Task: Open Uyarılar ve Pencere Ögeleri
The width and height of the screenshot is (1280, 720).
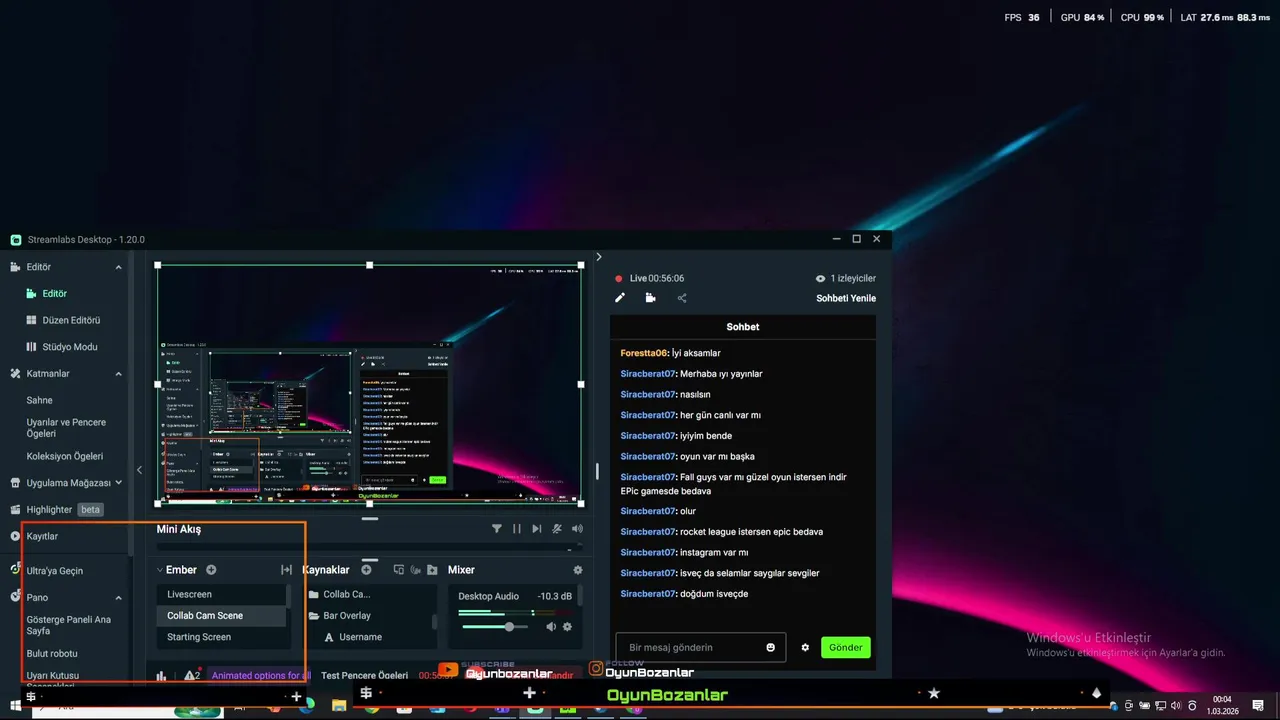Action: pyautogui.click(x=66, y=428)
